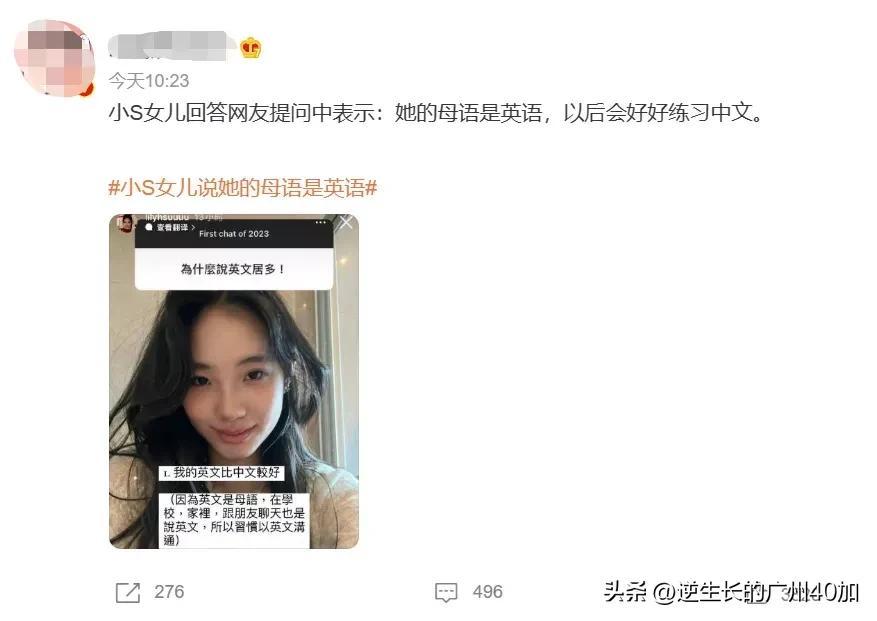Click the small story profile picture
Viewport: 877px width, 621px height.
(x=126, y=222)
